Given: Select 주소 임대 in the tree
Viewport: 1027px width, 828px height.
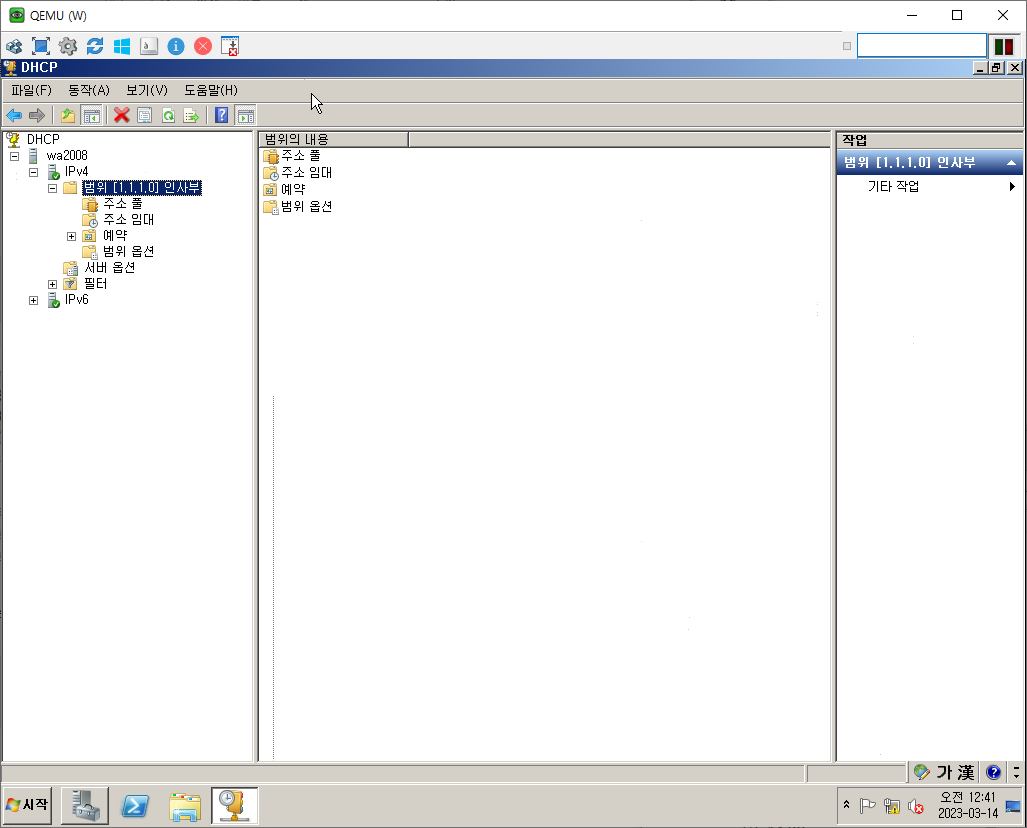Looking at the screenshot, I should [129, 219].
